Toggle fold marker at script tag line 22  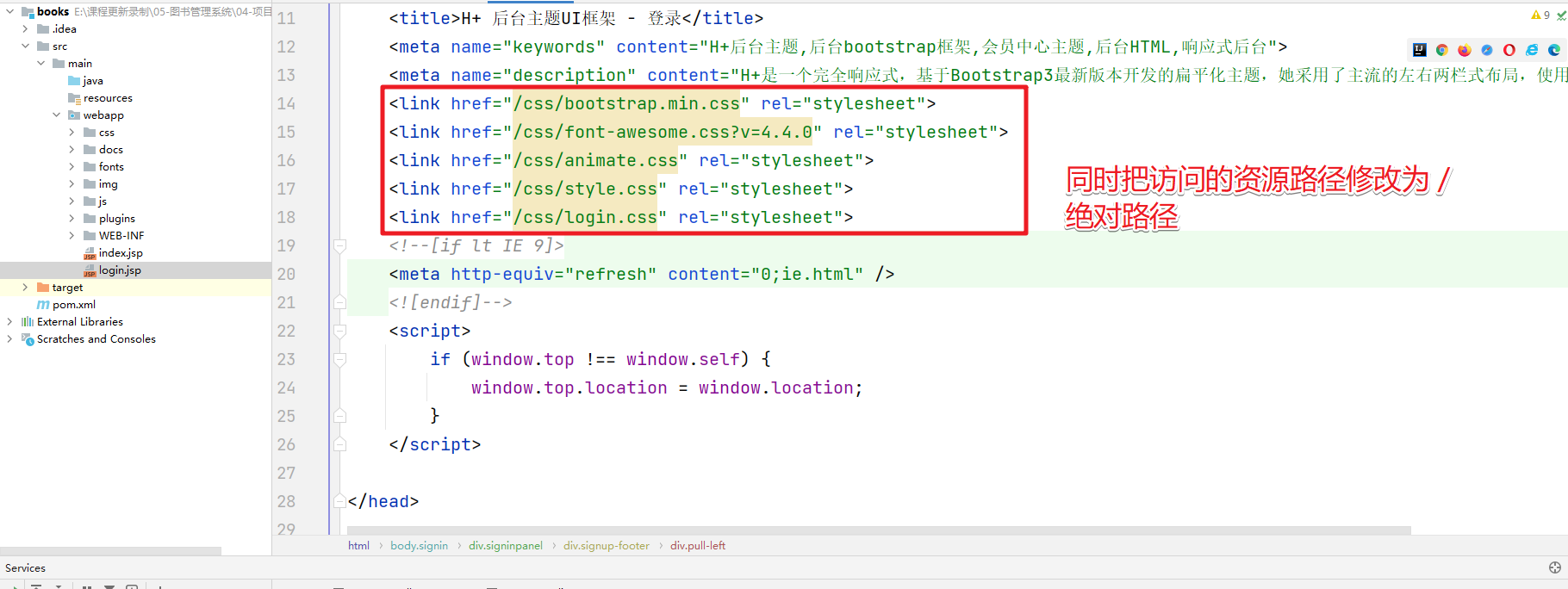340,332
